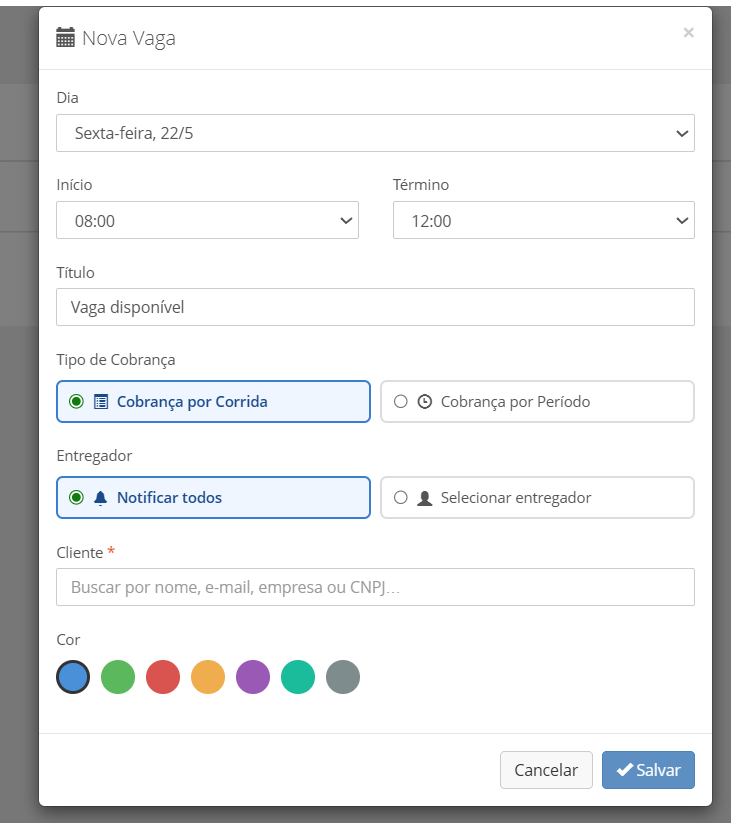Click the Cobrança por Período label text

point(515,402)
